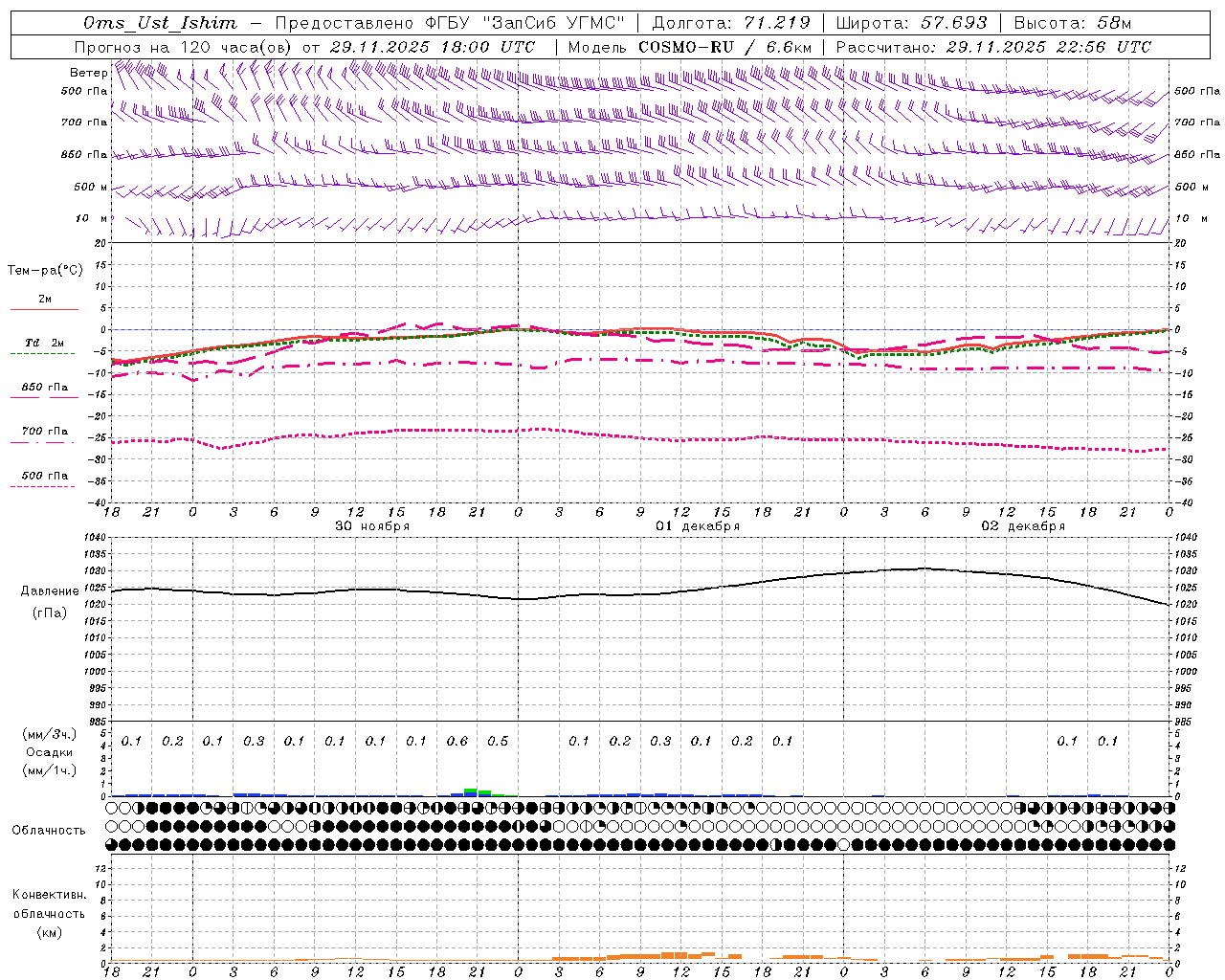Click the Ветер panel label
Viewport: 1225px width, 980px height.
click(88, 73)
